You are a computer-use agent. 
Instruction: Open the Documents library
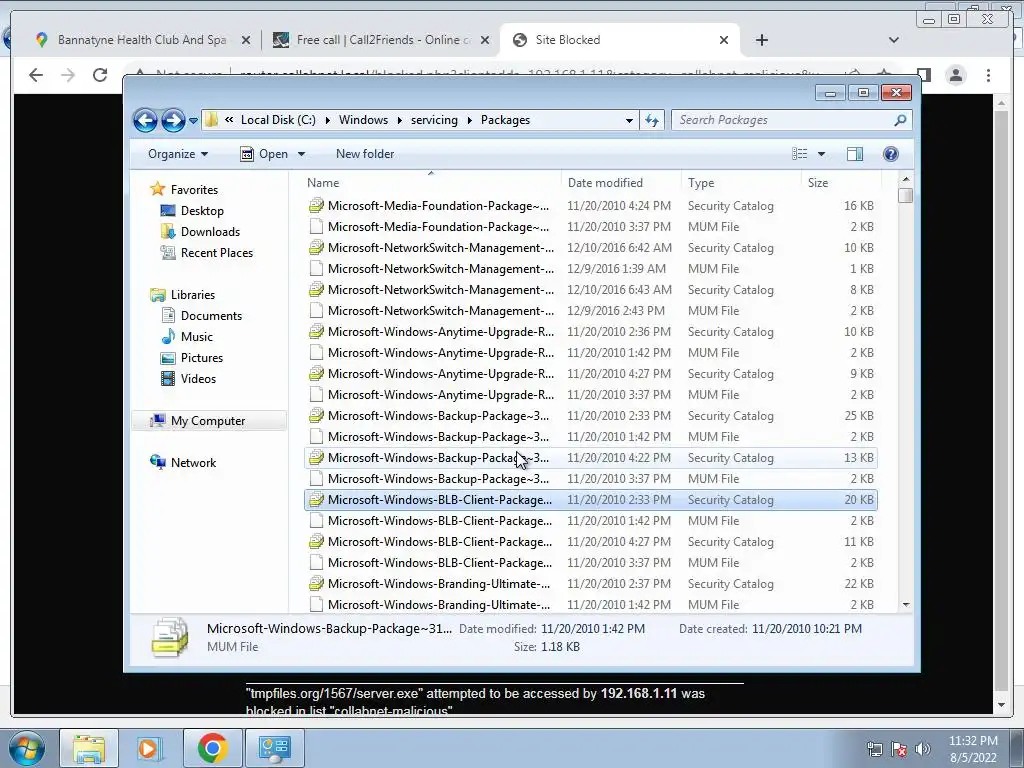pyautogui.click(x=211, y=316)
